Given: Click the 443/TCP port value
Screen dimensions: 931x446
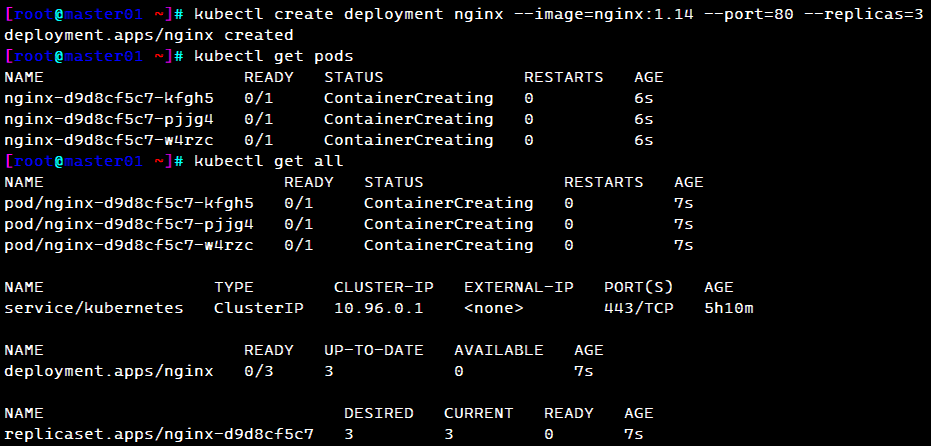Looking at the screenshot, I should (x=639, y=308).
